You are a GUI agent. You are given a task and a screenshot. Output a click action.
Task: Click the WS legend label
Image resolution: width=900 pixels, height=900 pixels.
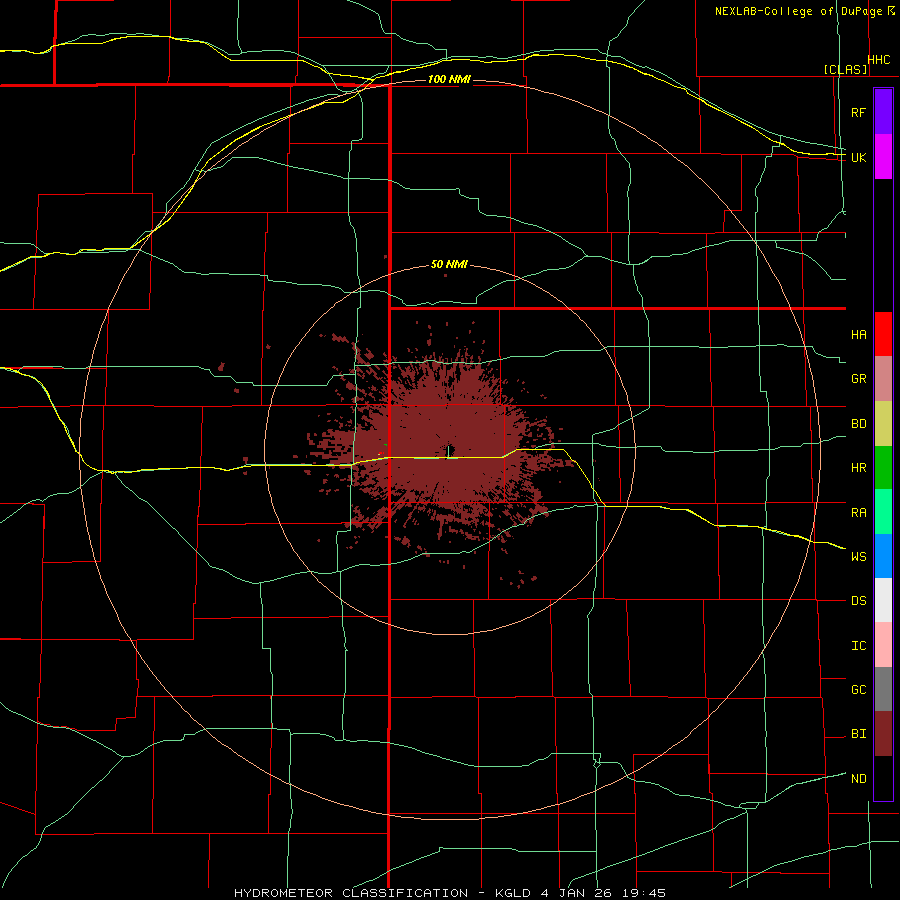859,557
